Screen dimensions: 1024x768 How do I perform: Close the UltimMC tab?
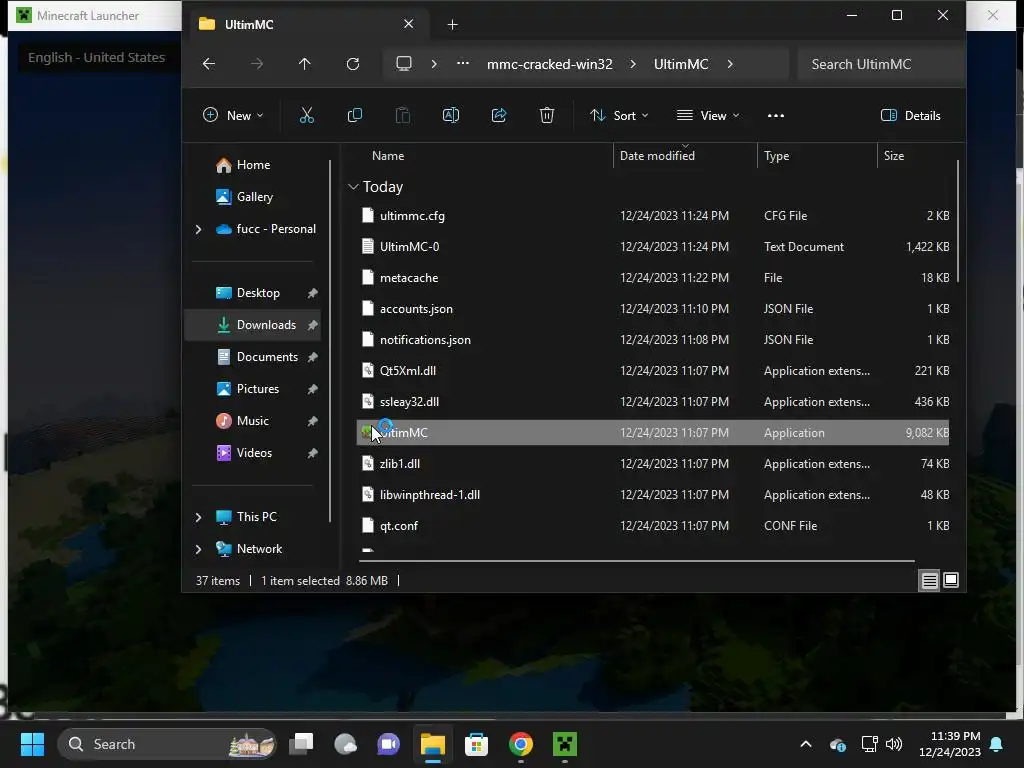pos(408,24)
